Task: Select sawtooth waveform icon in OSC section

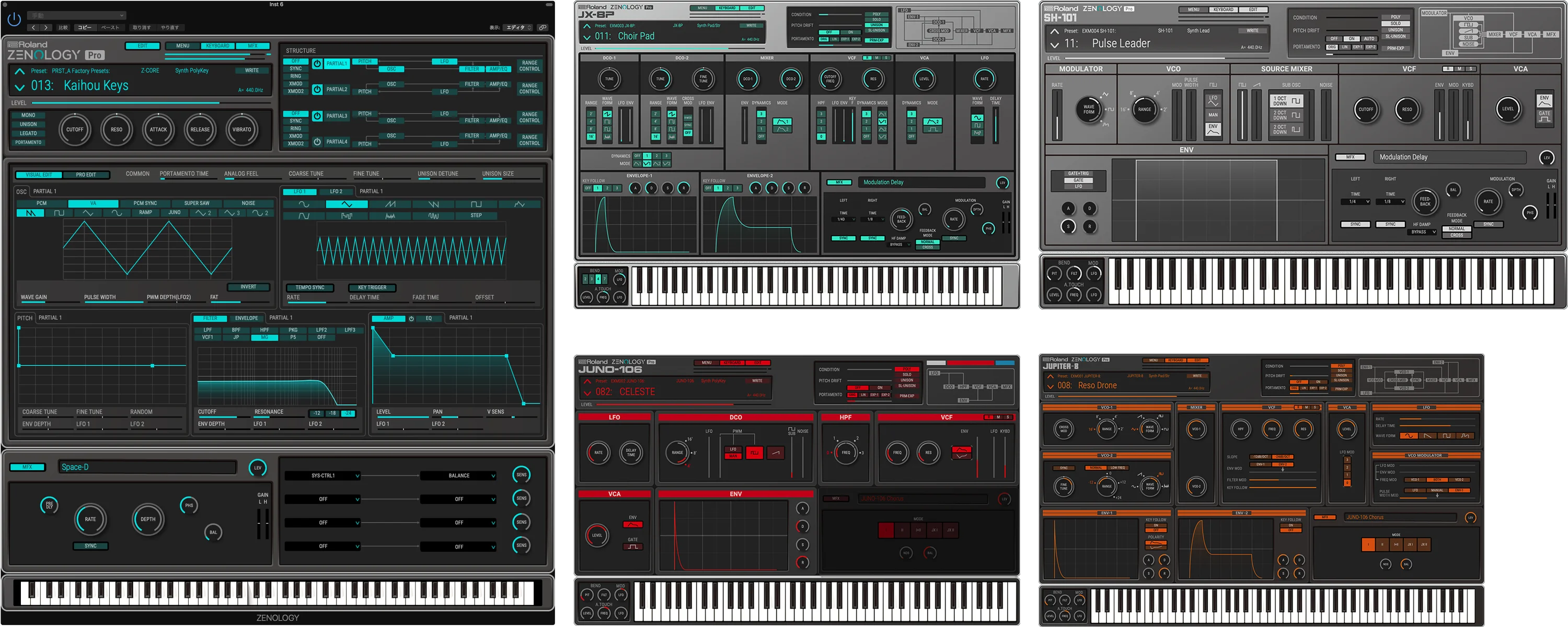Action: pyautogui.click(x=30, y=213)
